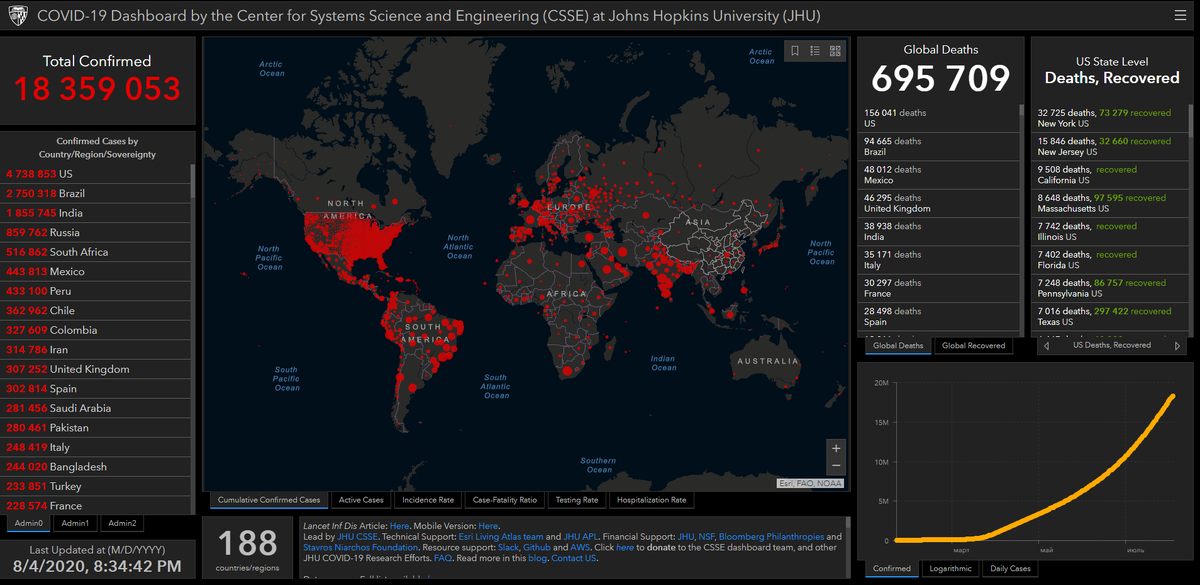This screenshot has height=585, width=1200.
Task: Select Peru in confirmed cases list
Action: click(96, 291)
